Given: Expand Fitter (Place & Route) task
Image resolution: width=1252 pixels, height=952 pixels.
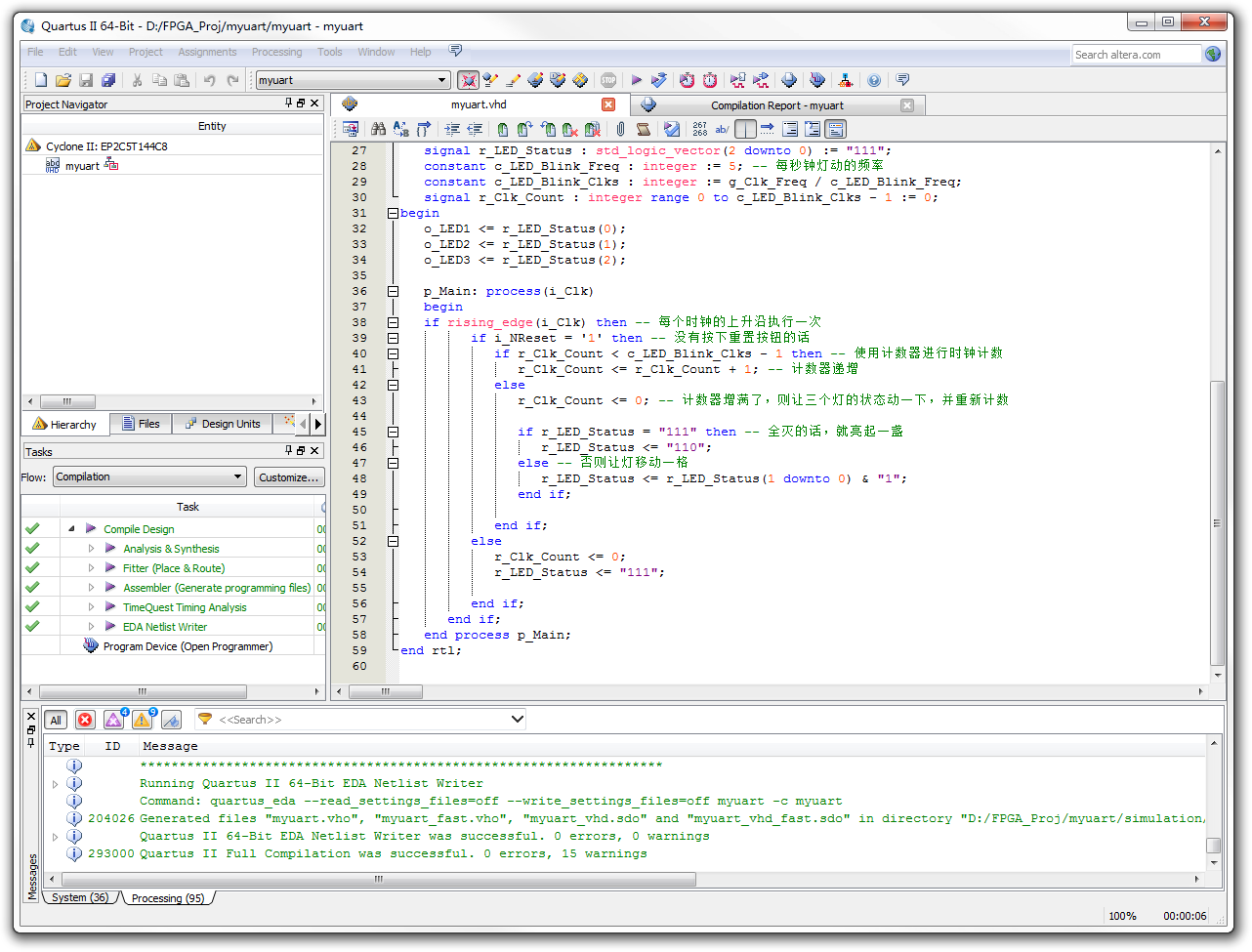Looking at the screenshot, I should coord(91,568).
